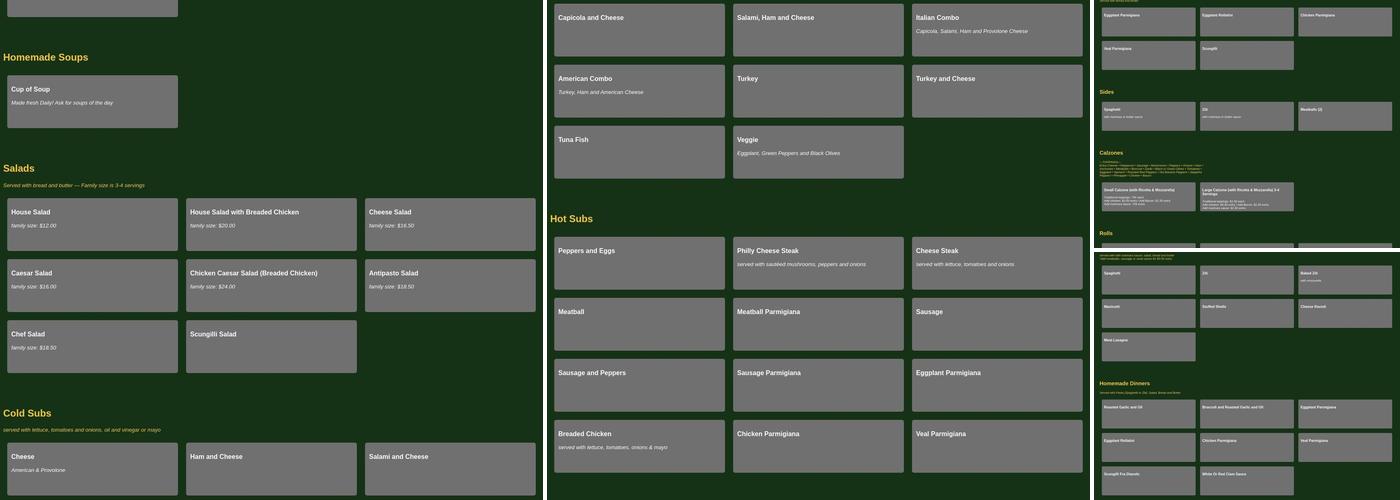Select the Peppers and Eggs hot sub
Viewport: 1400px width, 500px height.
639,263
